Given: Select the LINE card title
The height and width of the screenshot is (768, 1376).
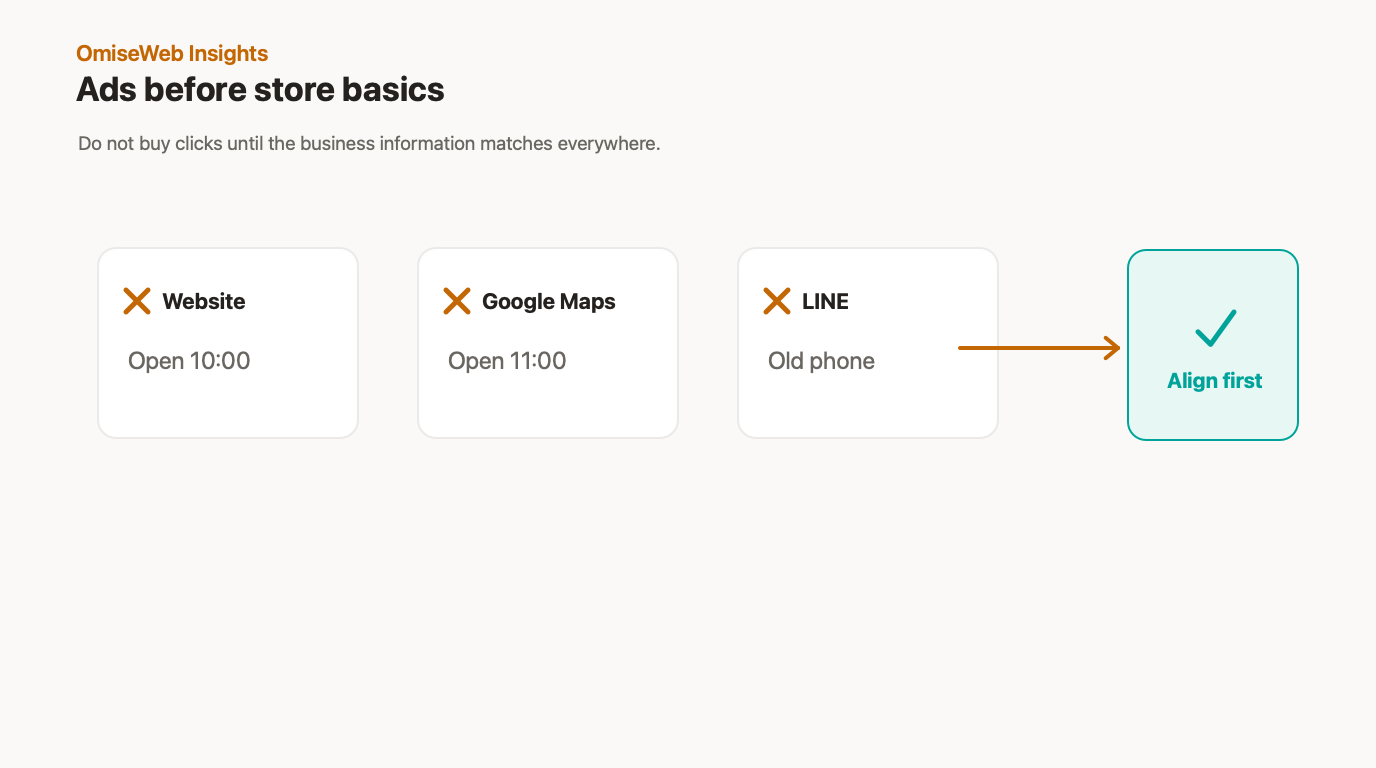Looking at the screenshot, I should [825, 301].
